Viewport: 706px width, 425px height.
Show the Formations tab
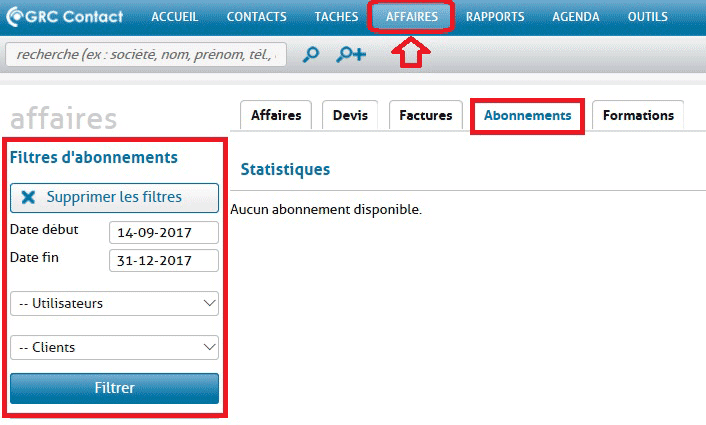tap(638, 116)
